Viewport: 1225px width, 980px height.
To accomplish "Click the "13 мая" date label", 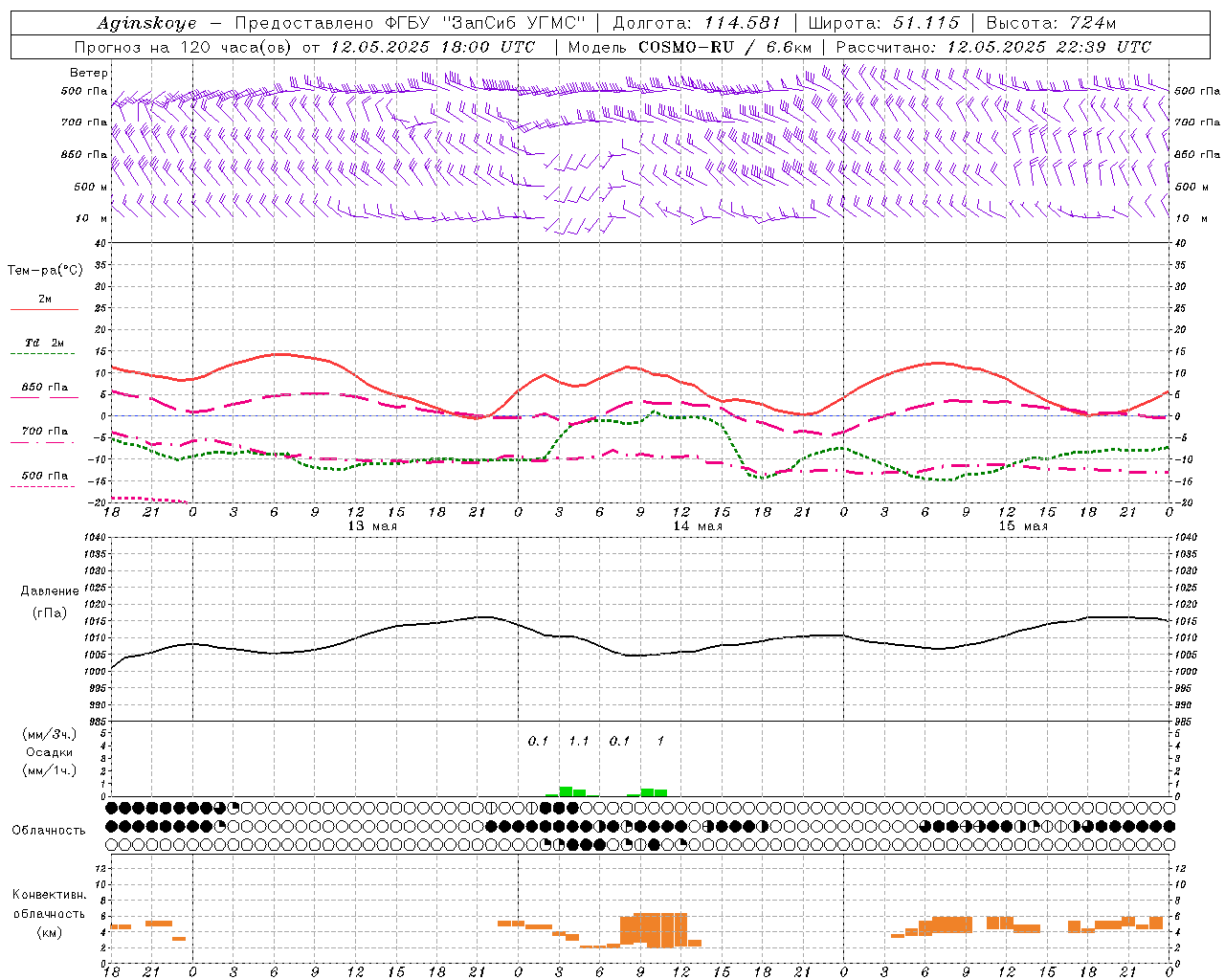I will [372, 526].
